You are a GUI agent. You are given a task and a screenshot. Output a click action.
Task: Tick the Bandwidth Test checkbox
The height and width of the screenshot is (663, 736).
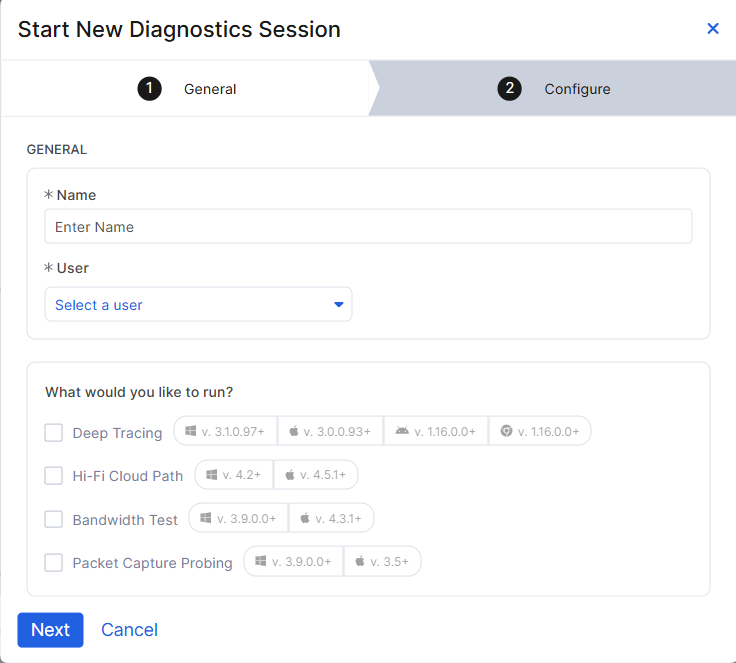point(54,519)
